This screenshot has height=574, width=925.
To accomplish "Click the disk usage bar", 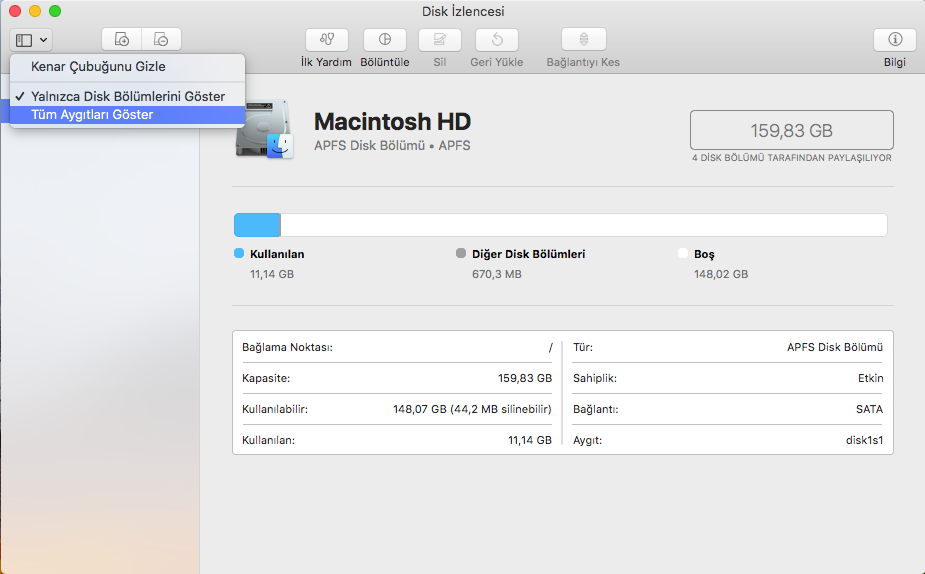I will (560, 225).
